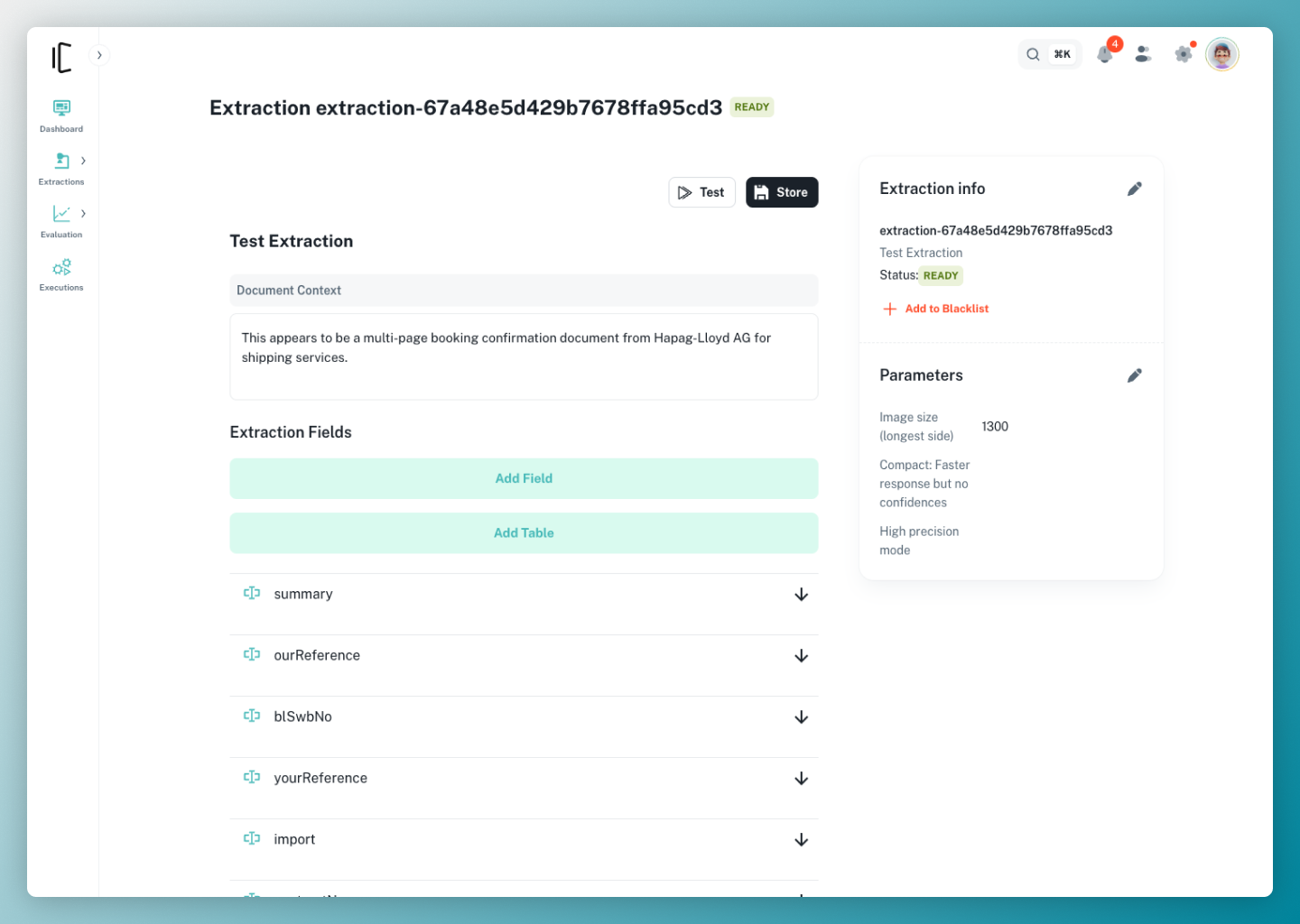This screenshot has width=1300, height=924.
Task: Open the settings gear icon
Action: click(1183, 55)
